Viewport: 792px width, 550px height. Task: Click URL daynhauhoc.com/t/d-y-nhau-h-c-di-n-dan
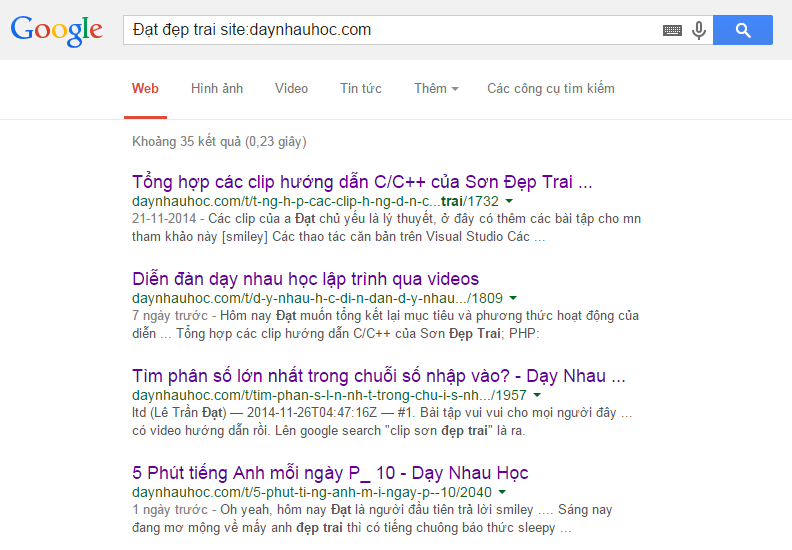317,298
